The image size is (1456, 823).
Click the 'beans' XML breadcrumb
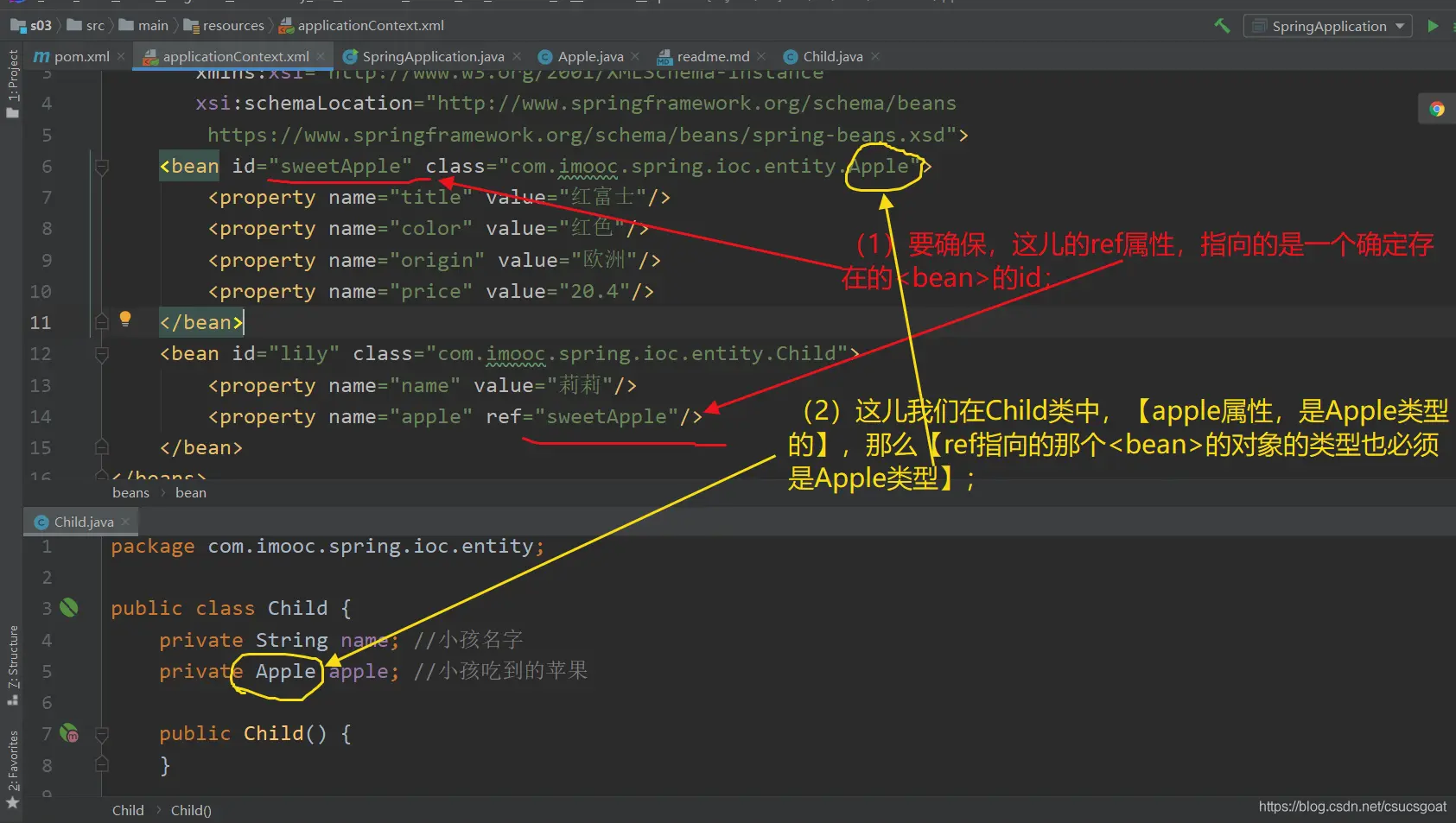130,492
